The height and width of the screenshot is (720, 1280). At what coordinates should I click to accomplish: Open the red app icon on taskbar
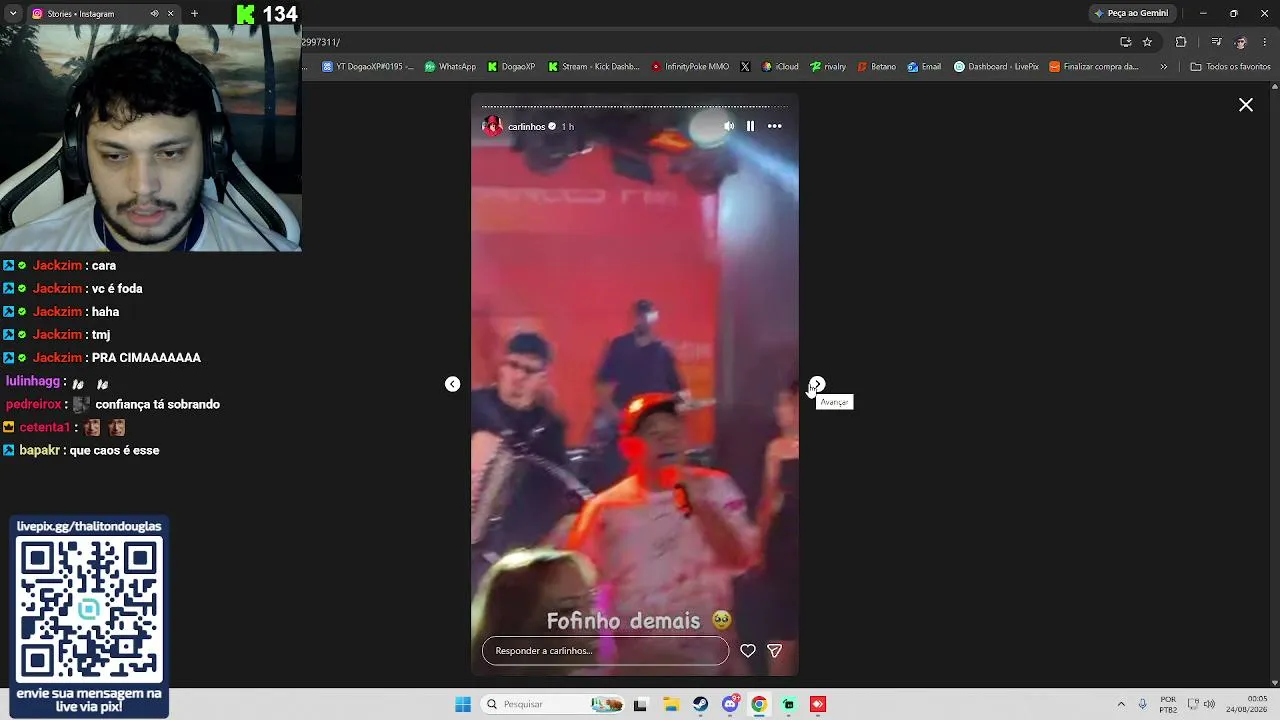818,704
